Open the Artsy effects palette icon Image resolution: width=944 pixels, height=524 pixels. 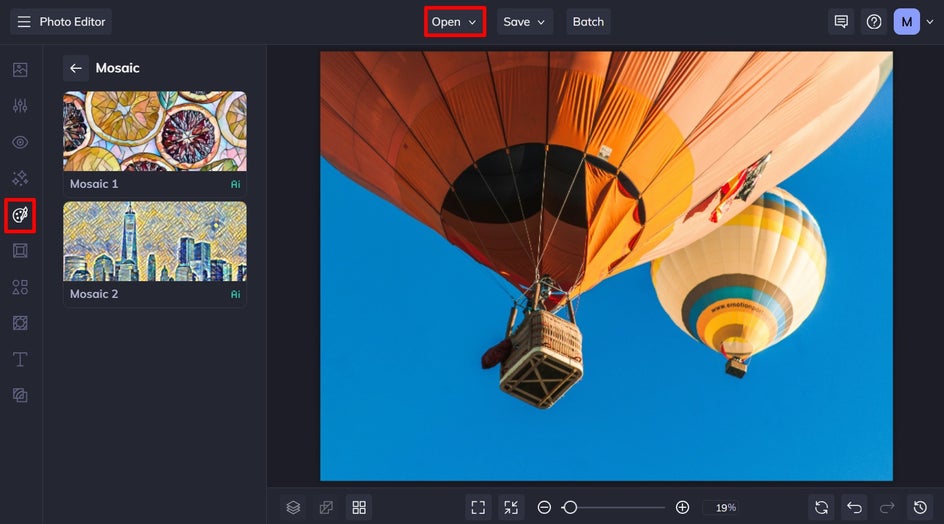tap(20, 215)
